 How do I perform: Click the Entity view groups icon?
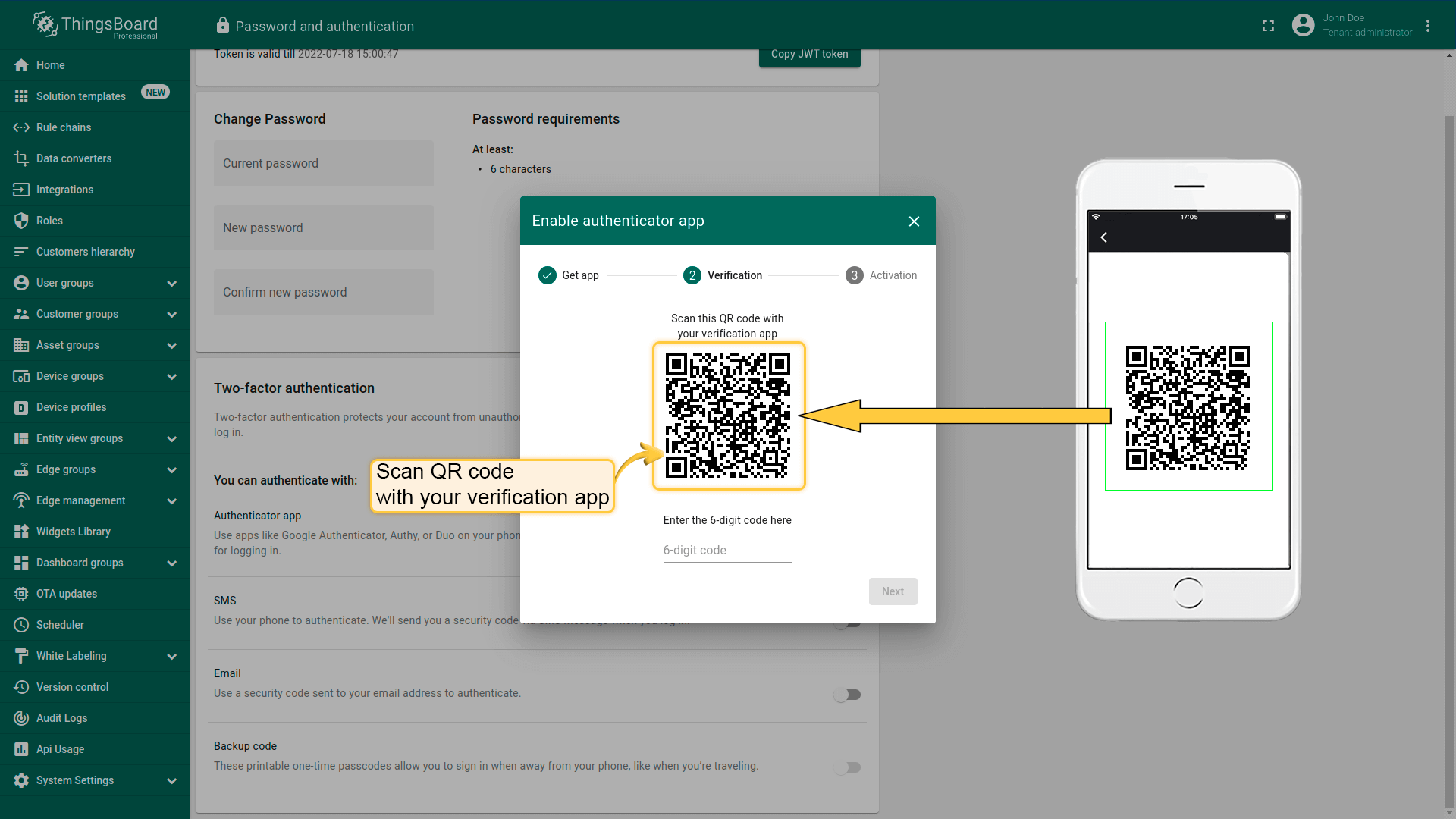(21, 438)
